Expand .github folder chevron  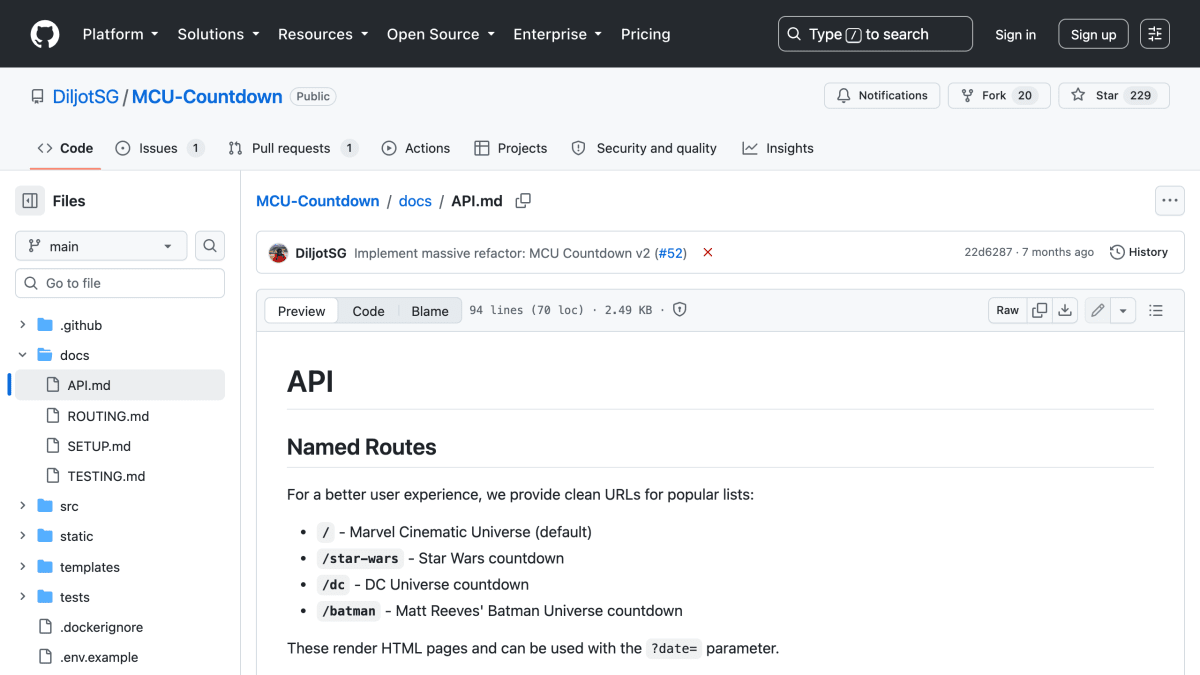point(23,325)
